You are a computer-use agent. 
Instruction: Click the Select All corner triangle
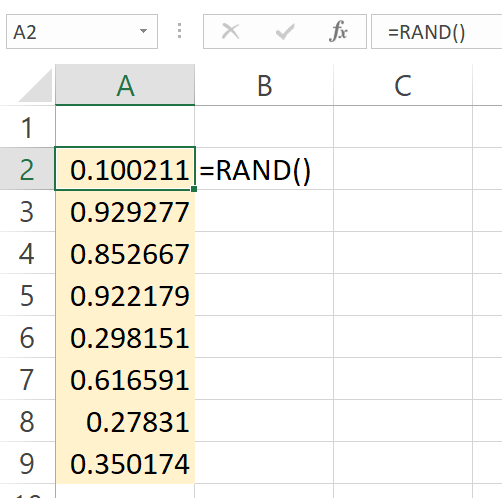click(x=36, y=85)
